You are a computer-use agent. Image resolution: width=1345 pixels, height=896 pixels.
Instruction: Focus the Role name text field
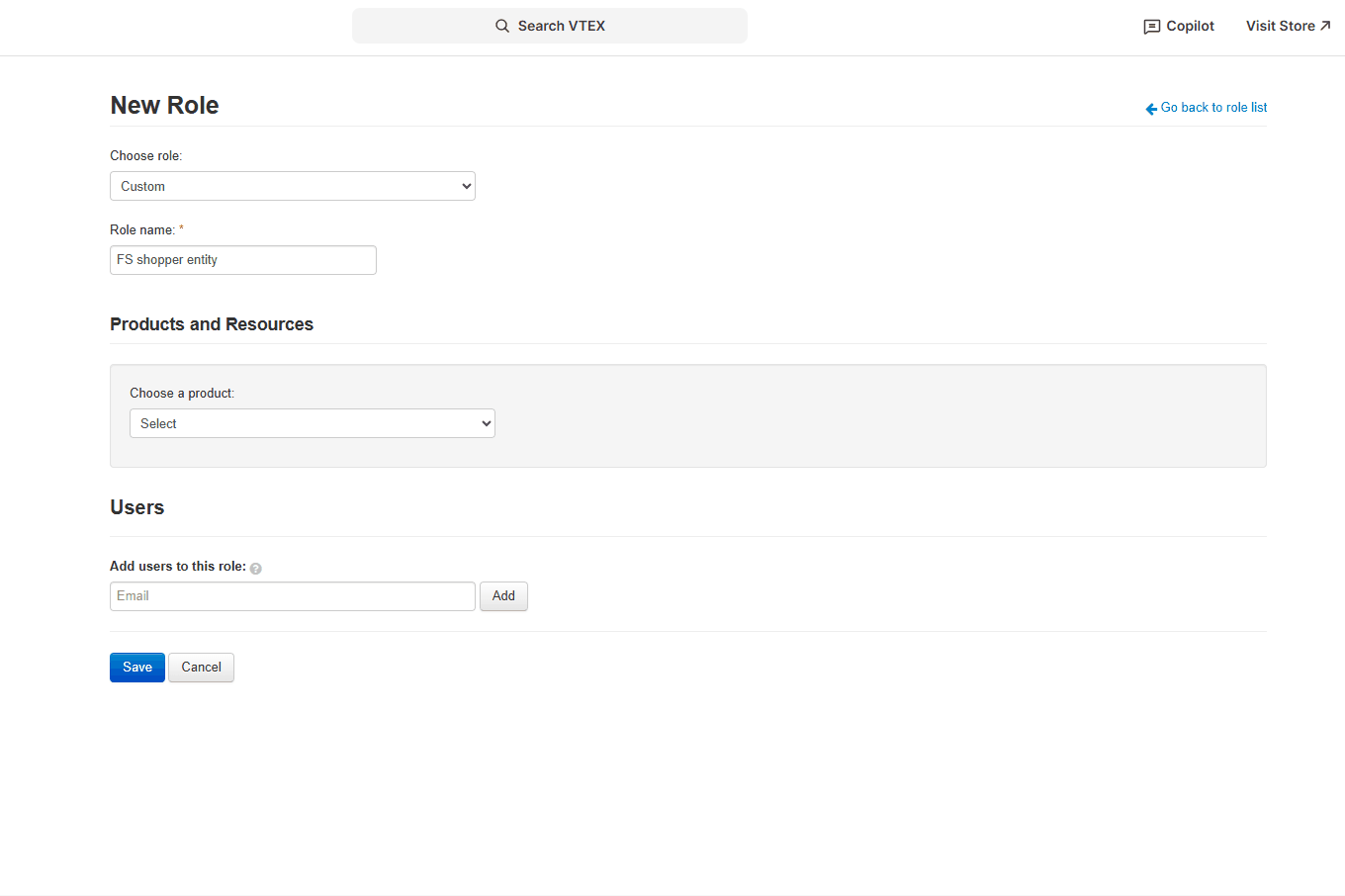(x=243, y=260)
